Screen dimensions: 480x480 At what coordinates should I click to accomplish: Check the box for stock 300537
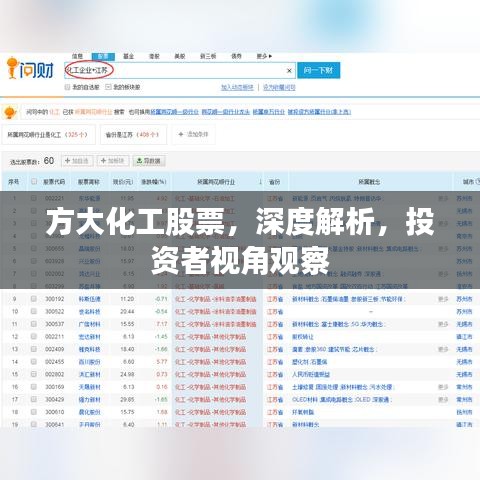pos(34,324)
